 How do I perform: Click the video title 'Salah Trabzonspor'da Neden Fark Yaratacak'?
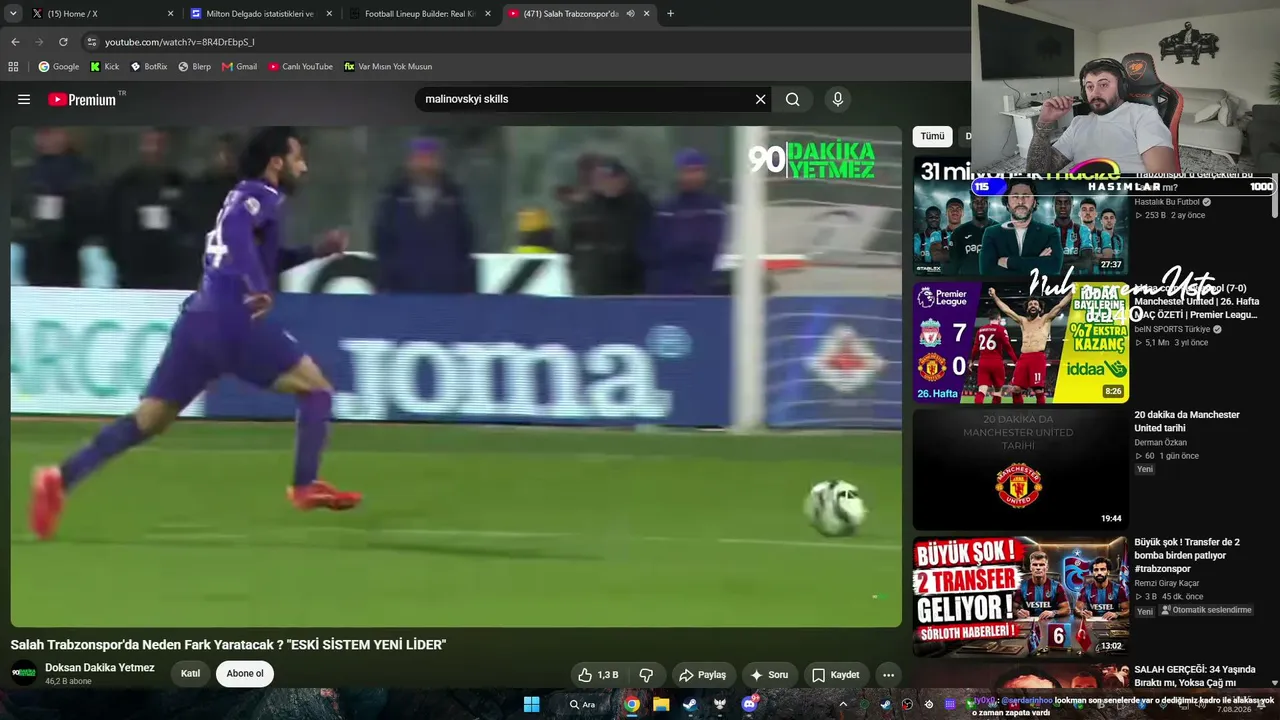[228, 645]
